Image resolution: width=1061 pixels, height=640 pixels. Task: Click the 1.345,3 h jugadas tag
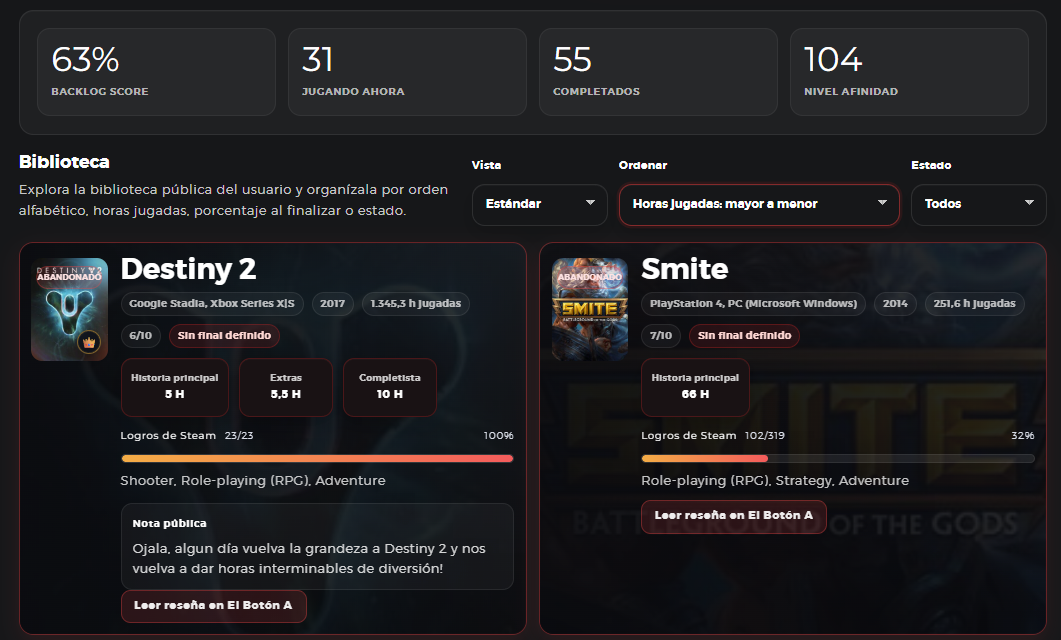pos(415,304)
